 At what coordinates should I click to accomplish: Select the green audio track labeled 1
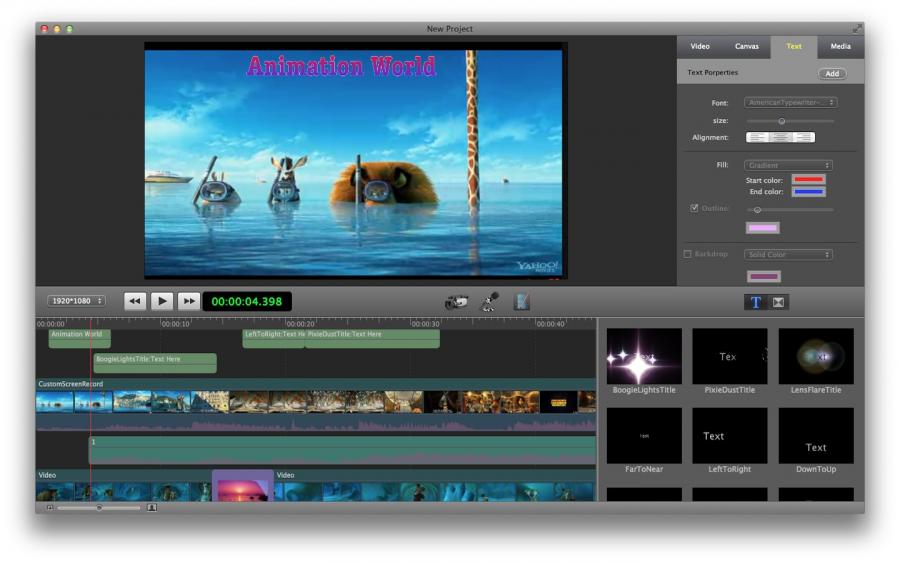click(x=343, y=450)
